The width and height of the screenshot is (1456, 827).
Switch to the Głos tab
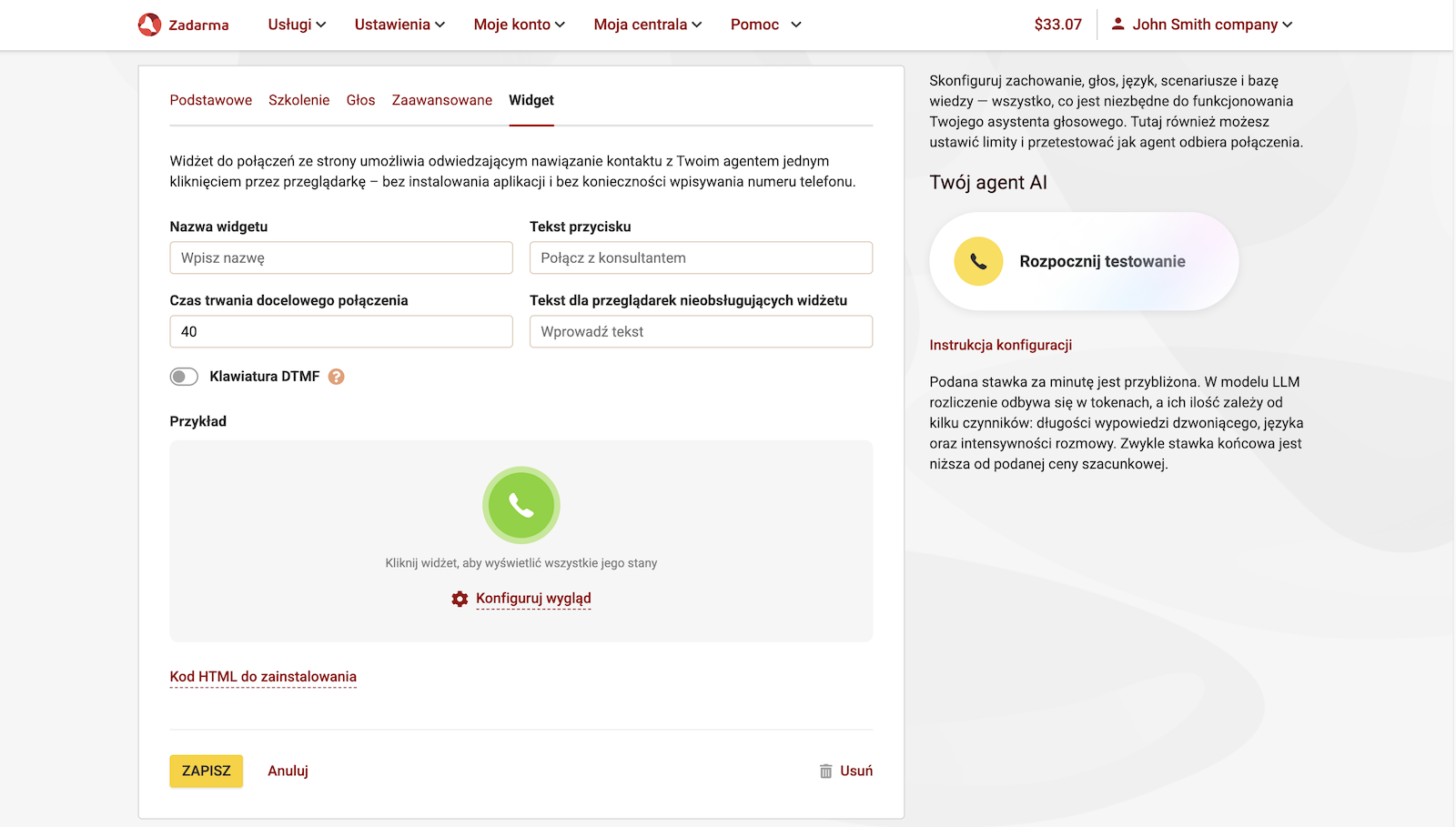(x=360, y=100)
